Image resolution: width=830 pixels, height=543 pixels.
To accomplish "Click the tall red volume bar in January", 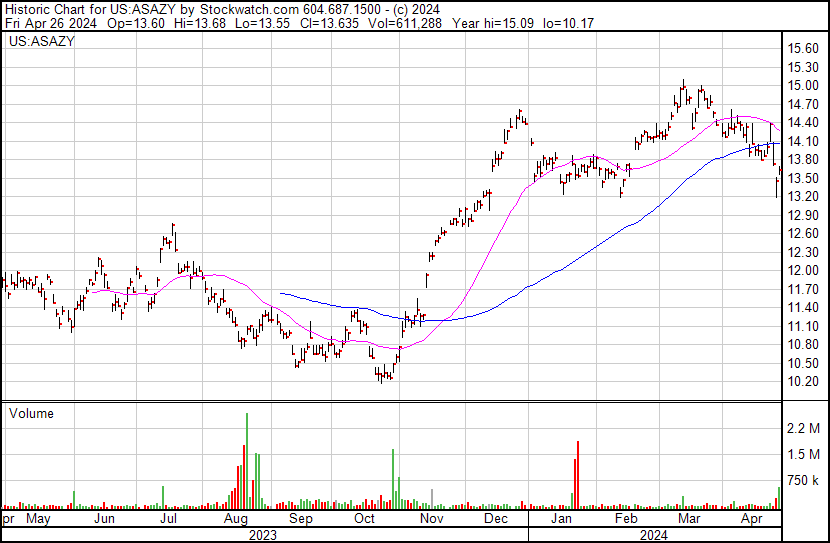I will (x=578, y=475).
